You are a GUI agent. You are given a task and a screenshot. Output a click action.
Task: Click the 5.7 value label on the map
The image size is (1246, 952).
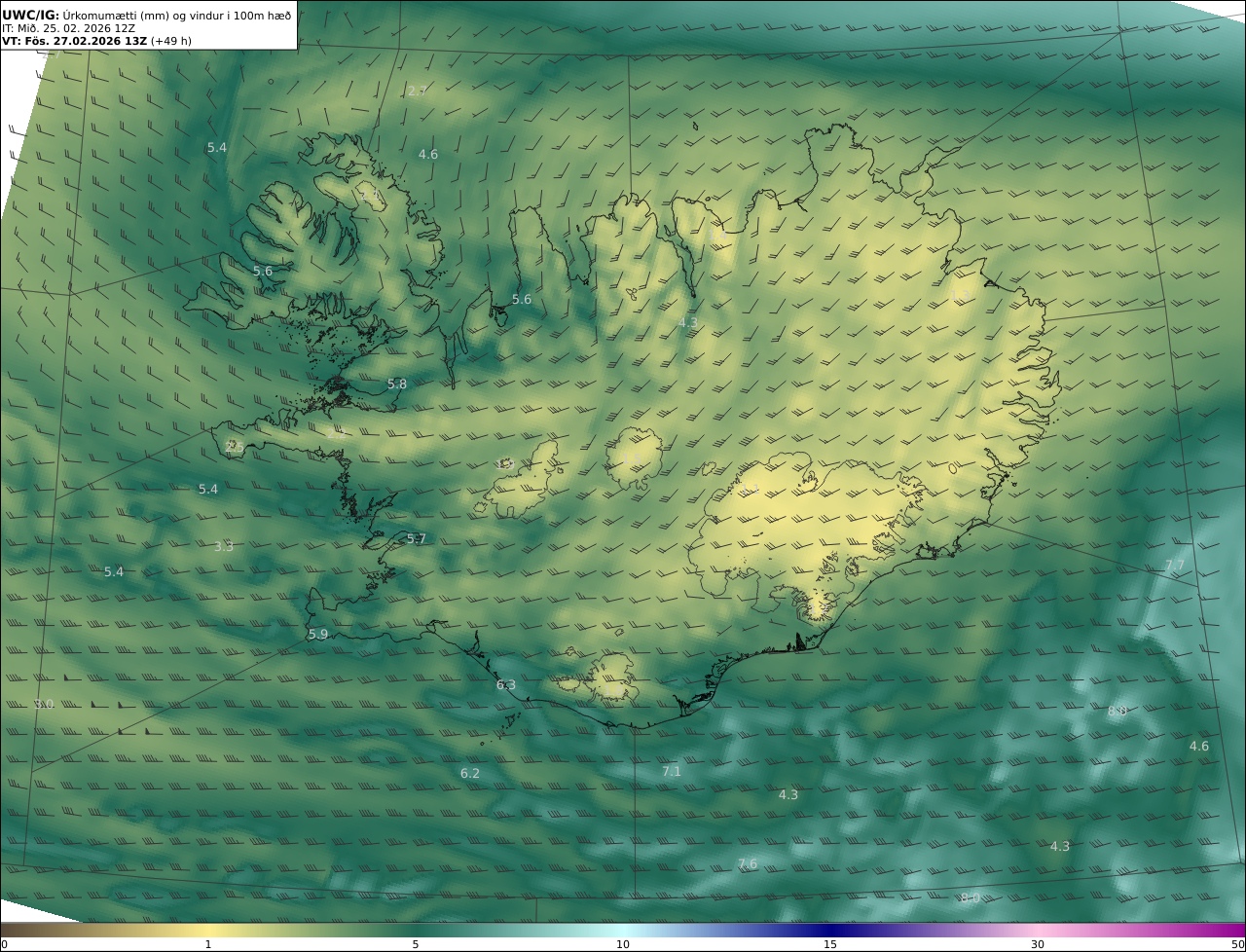417,538
